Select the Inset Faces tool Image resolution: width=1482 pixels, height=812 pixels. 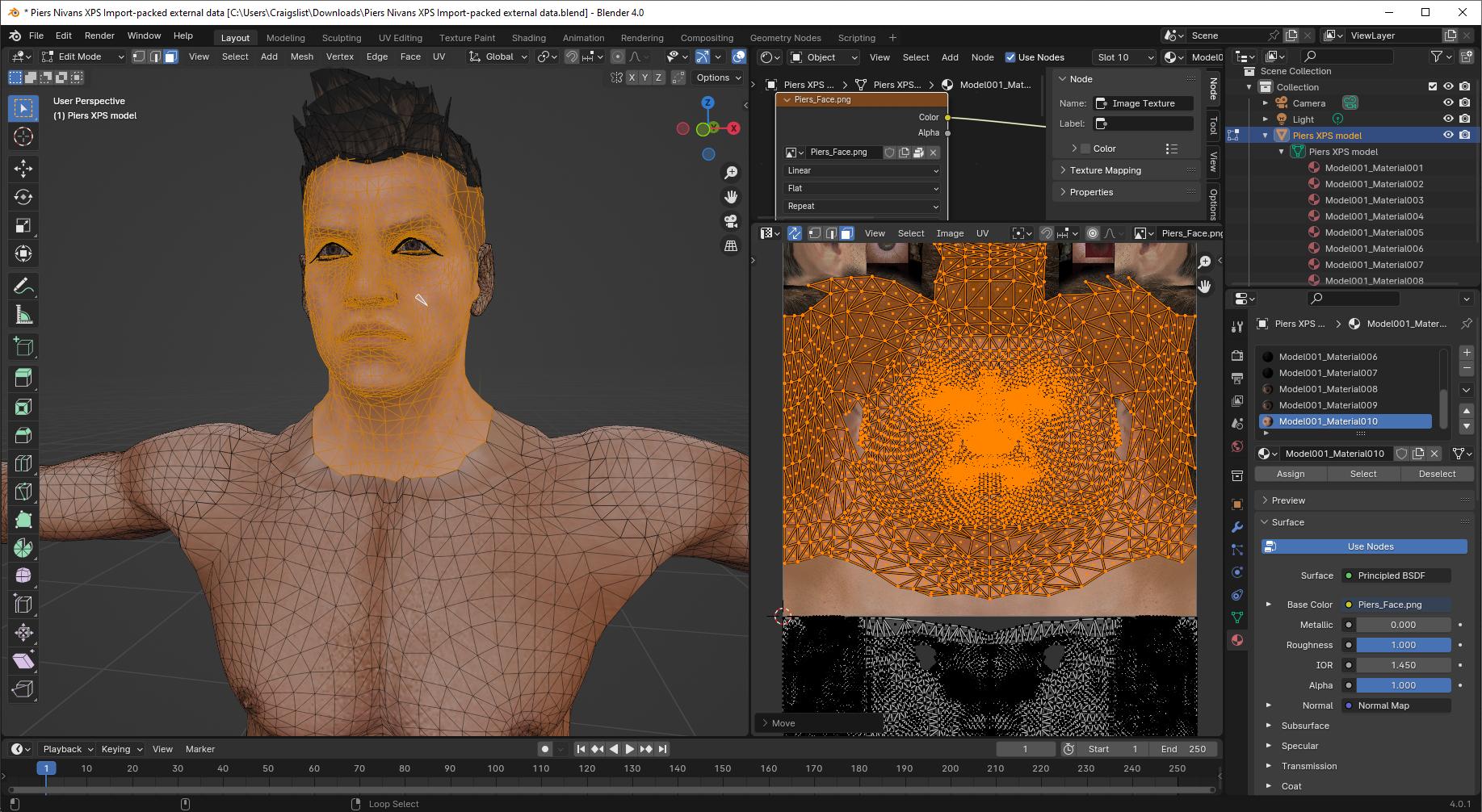23,407
